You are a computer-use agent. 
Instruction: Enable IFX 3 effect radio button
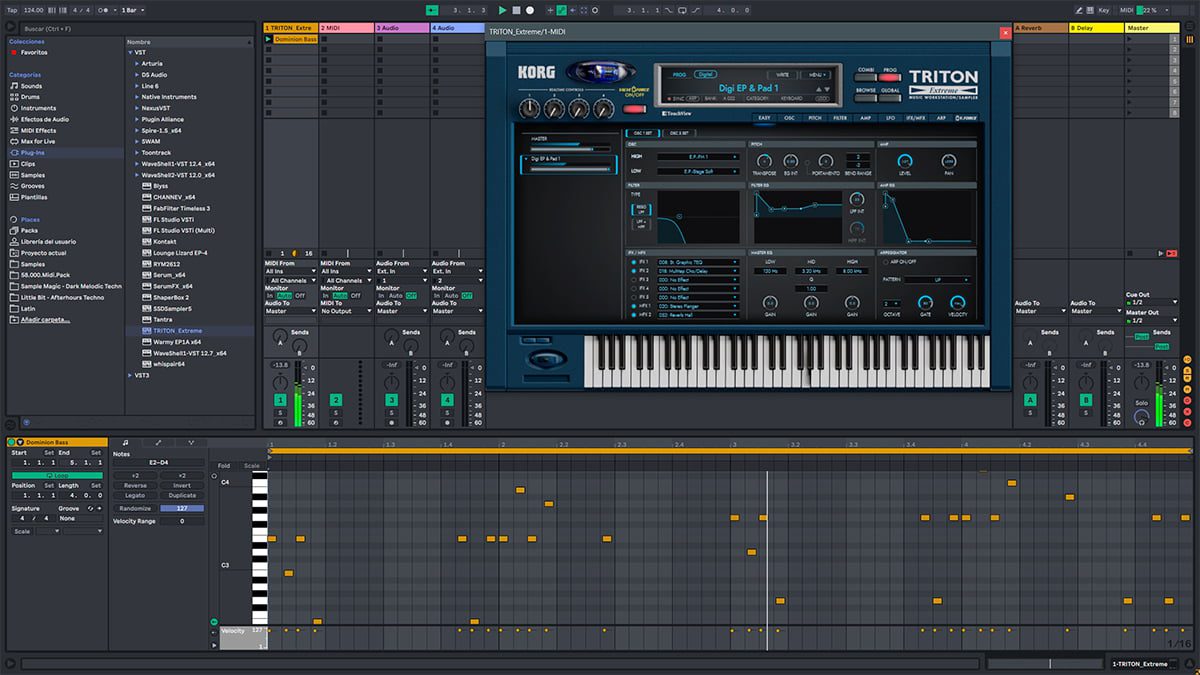click(x=634, y=279)
